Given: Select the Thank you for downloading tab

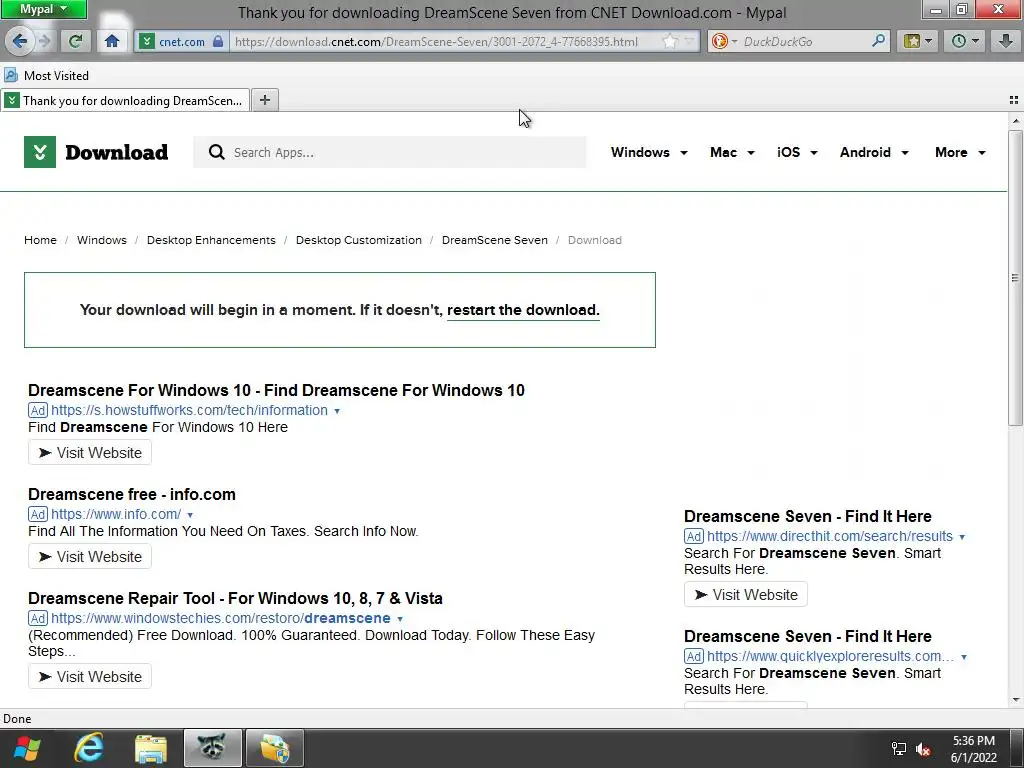Looking at the screenshot, I should click(125, 101).
